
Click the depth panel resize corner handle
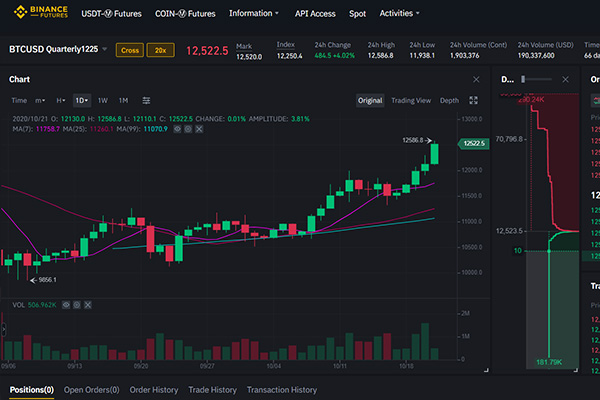point(576,370)
